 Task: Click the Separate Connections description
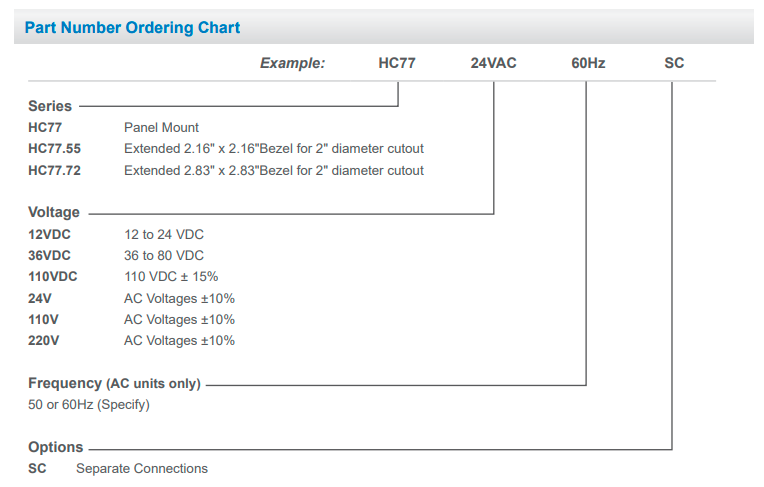(x=142, y=468)
